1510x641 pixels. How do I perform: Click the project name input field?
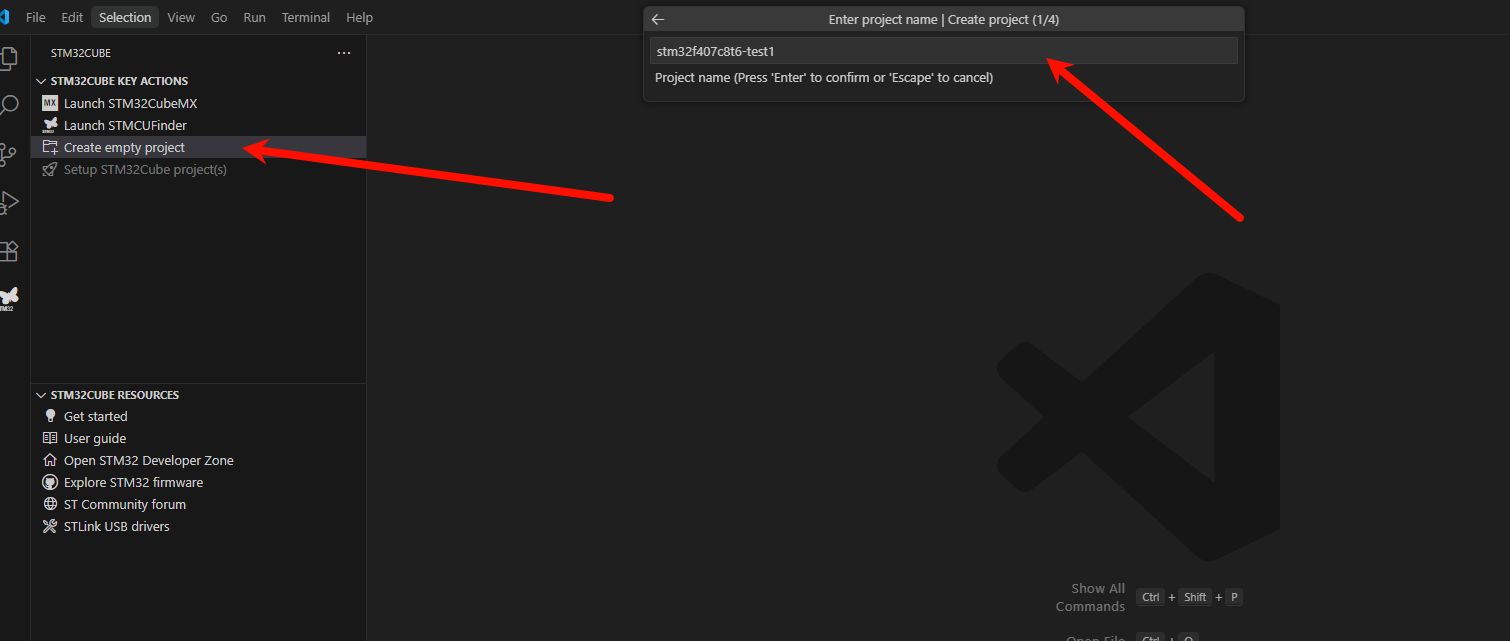point(944,51)
